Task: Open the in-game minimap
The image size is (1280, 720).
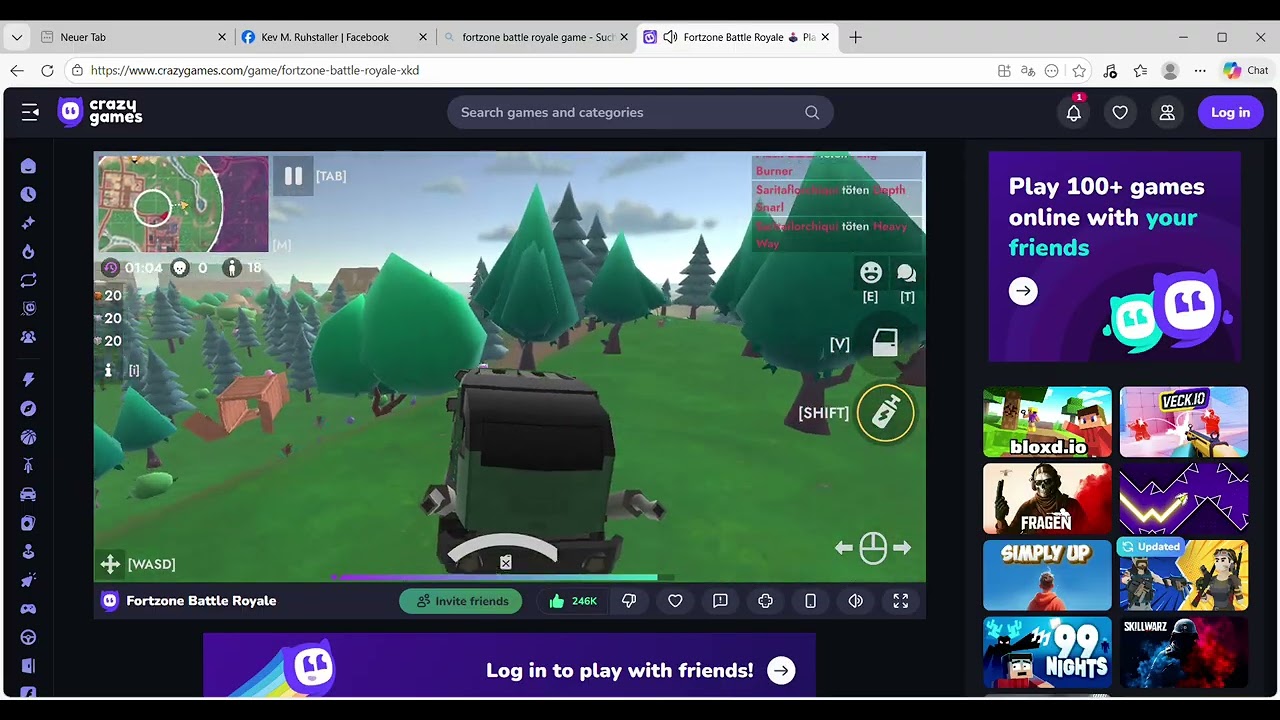Action: (x=182, y=203)
